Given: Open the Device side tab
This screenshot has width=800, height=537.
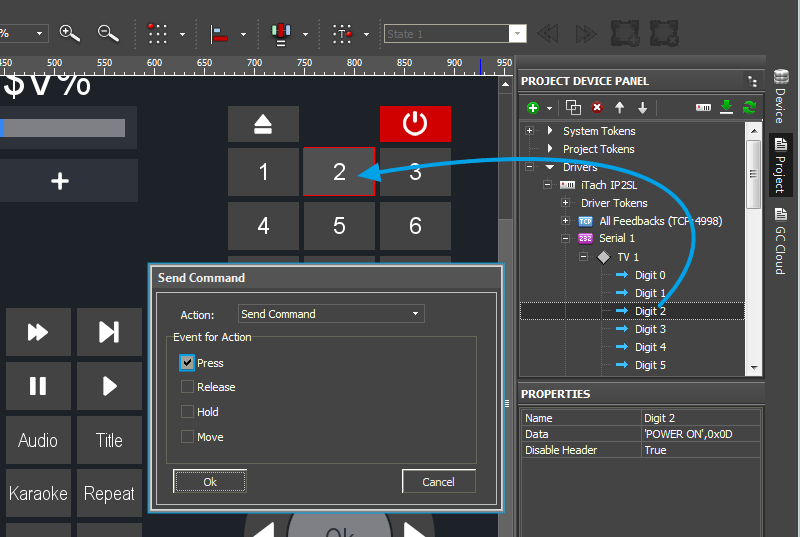Looking at the screenshot, I should pyautogui.click(x=780, y=90).
